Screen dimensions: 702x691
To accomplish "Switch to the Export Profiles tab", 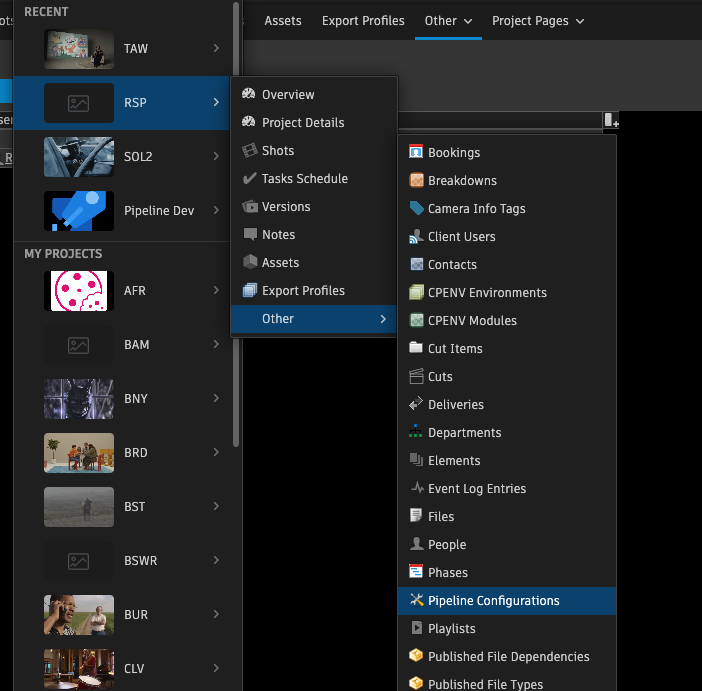I will pyautogui.click(x=363, y=21).
